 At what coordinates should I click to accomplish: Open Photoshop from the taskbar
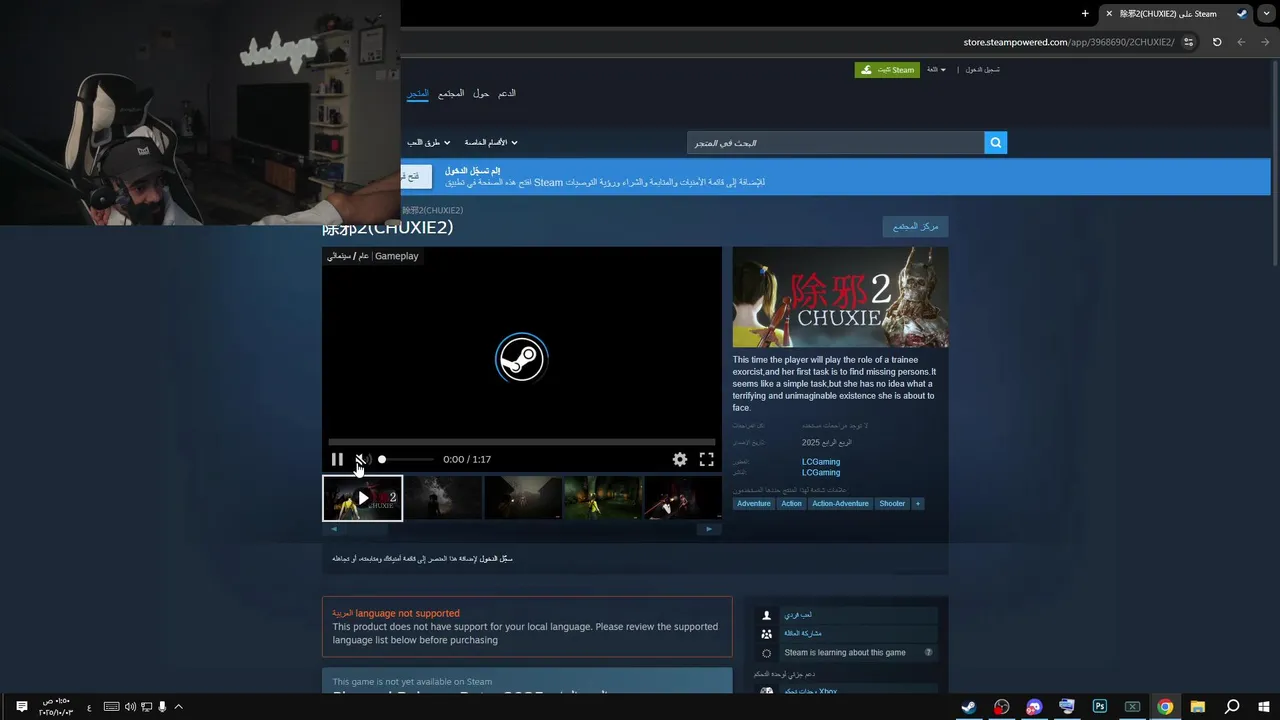click(x=1100, y=707)
